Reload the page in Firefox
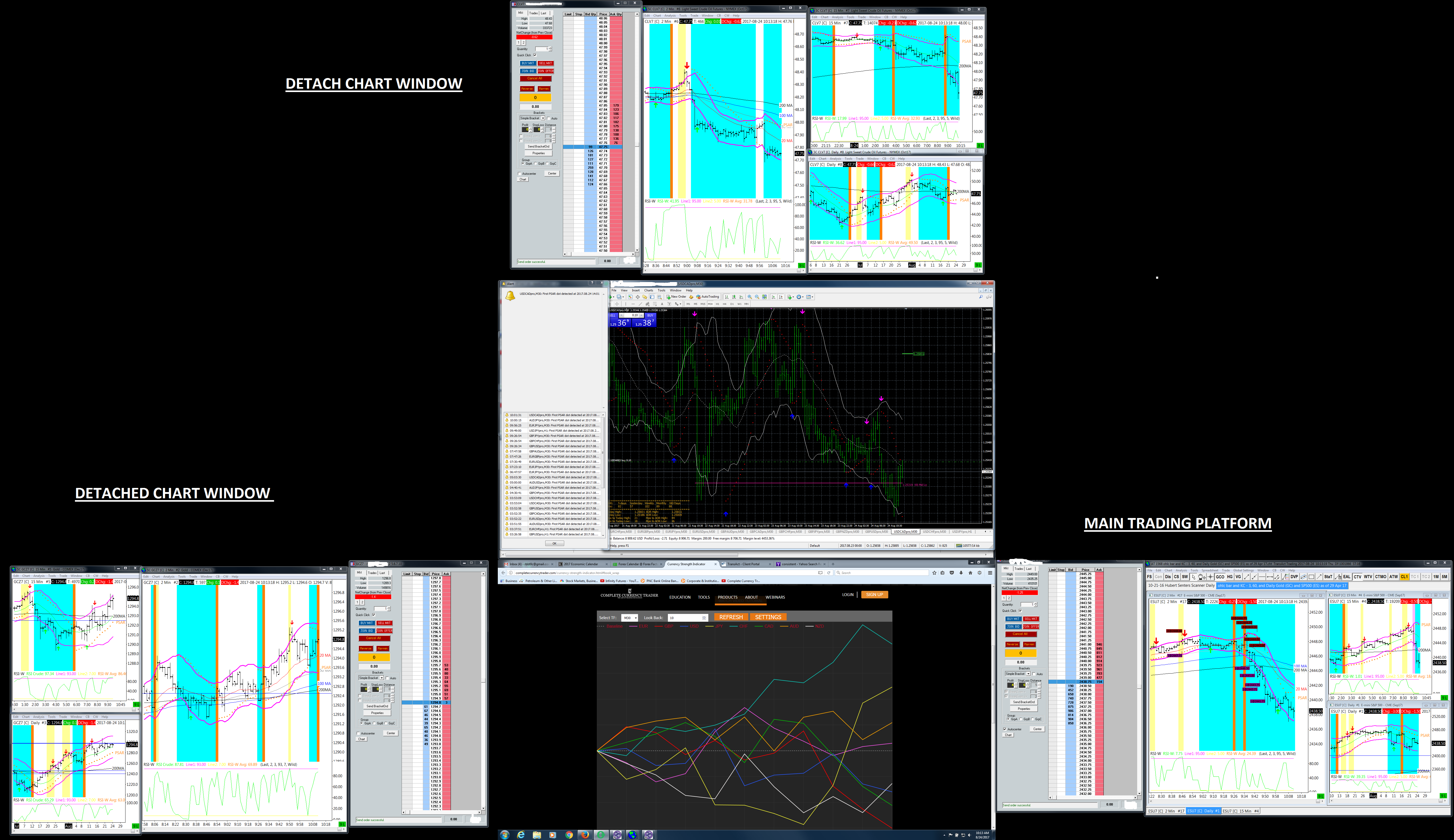The width and height of the screenshot is (1454, 840). click(829, 573)
